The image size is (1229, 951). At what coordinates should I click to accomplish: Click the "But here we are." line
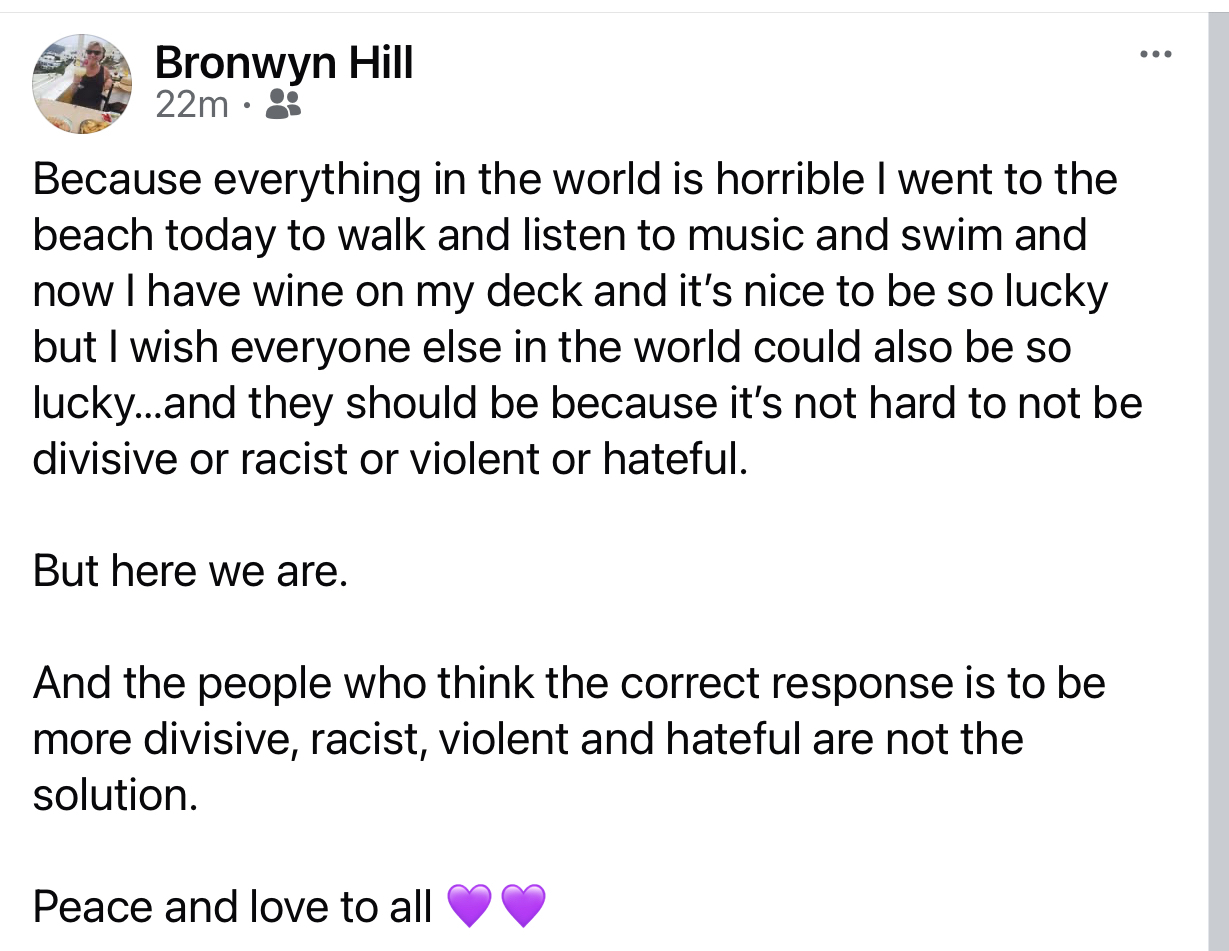click(x=190, y=571)
